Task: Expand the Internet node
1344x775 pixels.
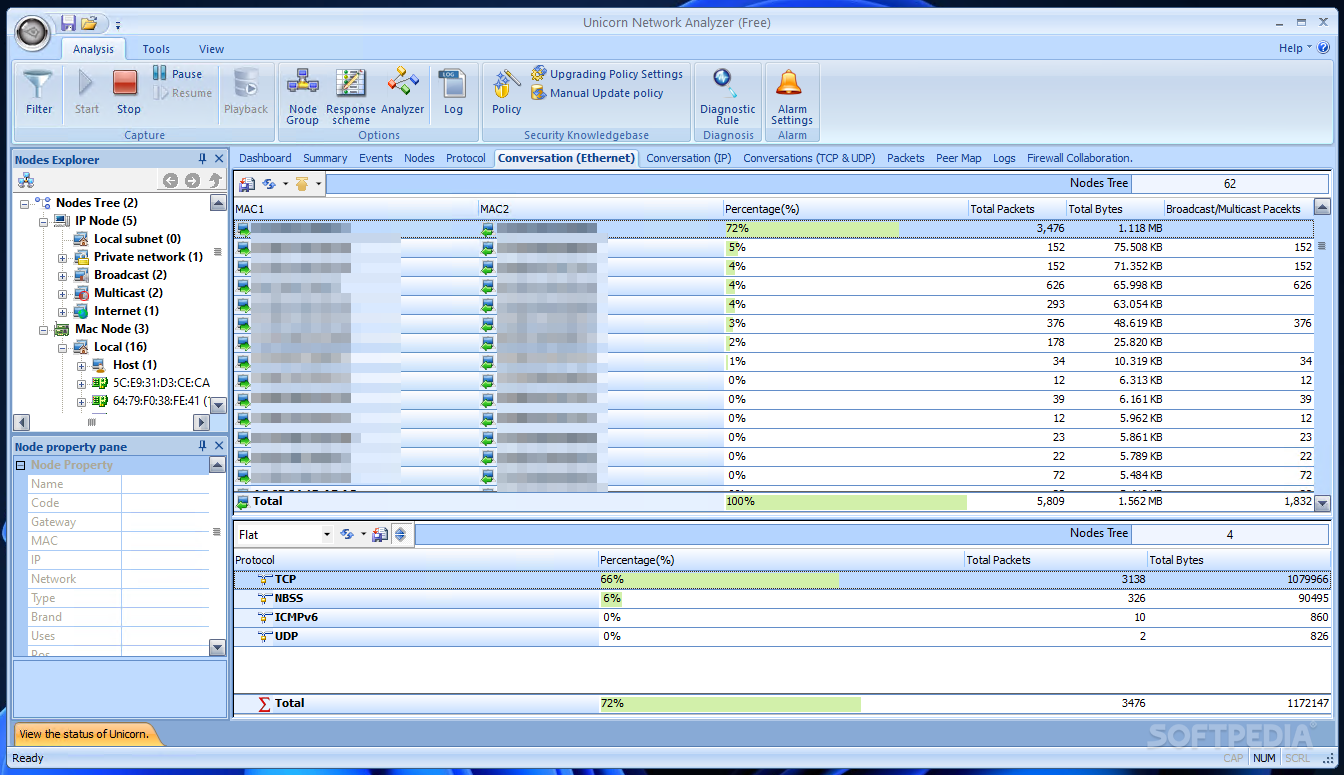Action: coord(62,311)
